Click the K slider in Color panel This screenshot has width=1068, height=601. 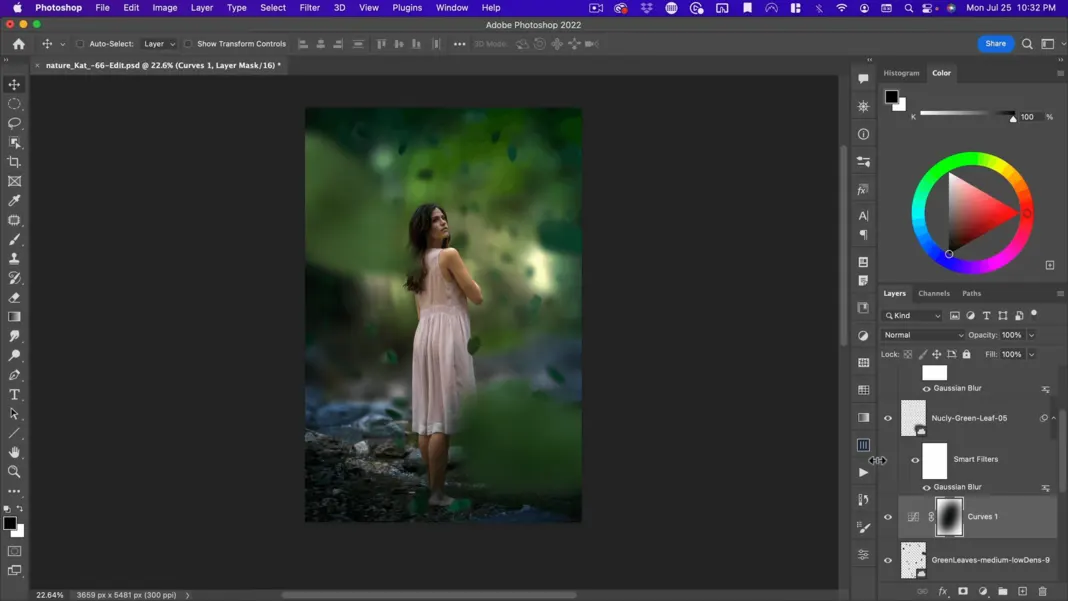(966, 114)
